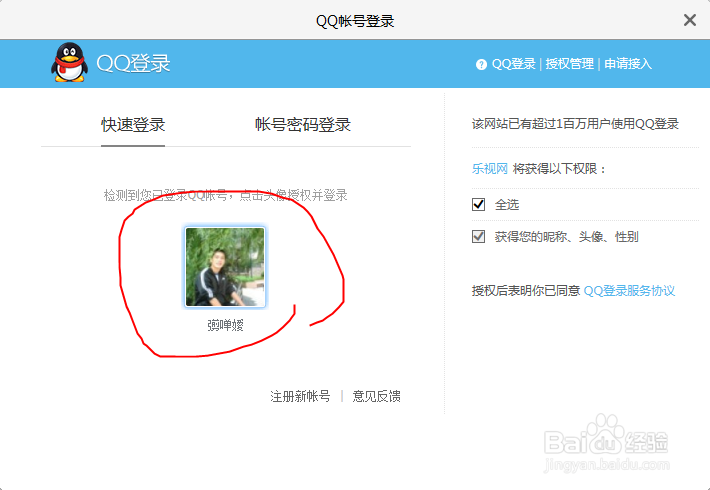Switch to the 帐号密码登录 tab
Viewport: 710px width, 490px height.
coord(303,125)
